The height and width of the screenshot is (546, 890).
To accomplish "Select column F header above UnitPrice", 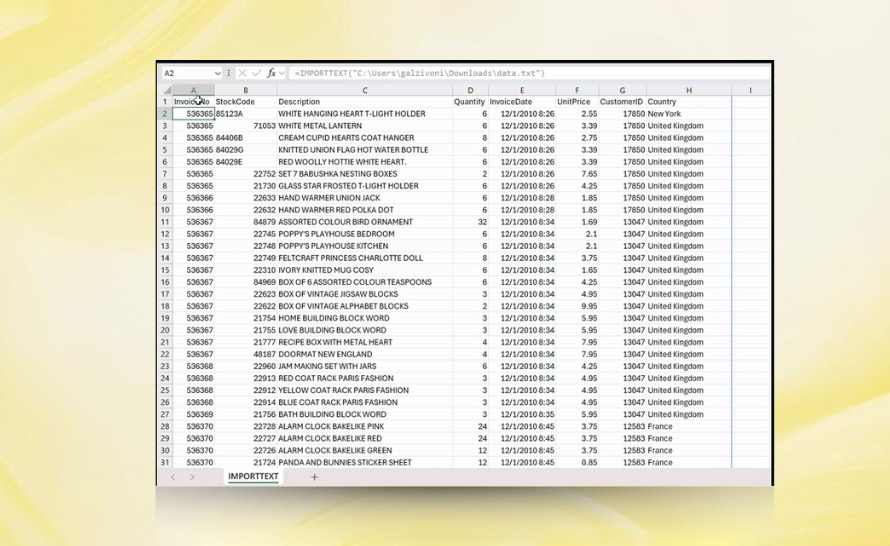I will pyautogui.click(x=576, y=90).
